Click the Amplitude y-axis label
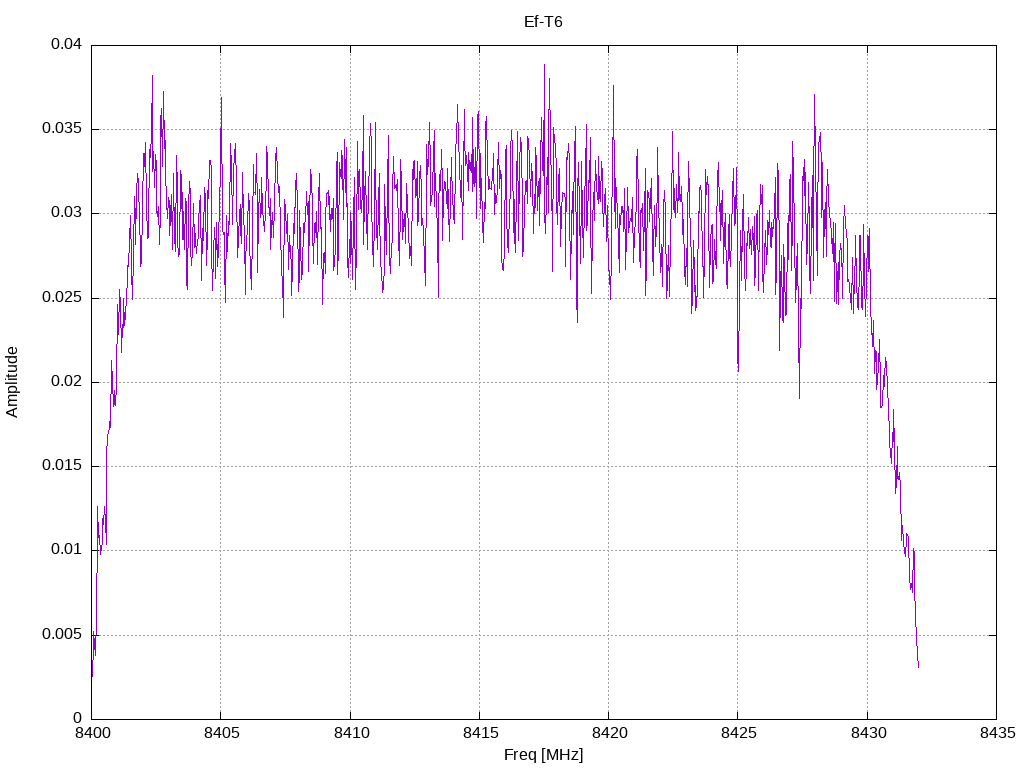 (x=12, y=382)
